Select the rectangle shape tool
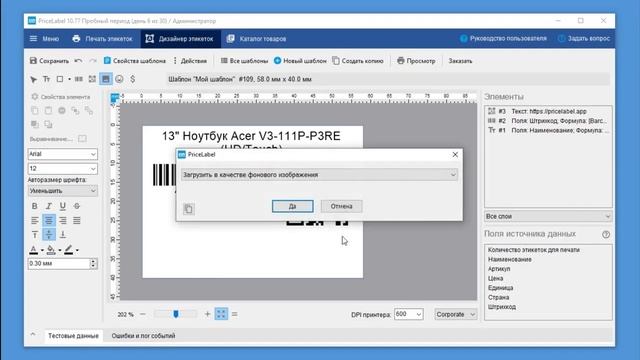This screenshot has width=640, height=360. (60, 79)
